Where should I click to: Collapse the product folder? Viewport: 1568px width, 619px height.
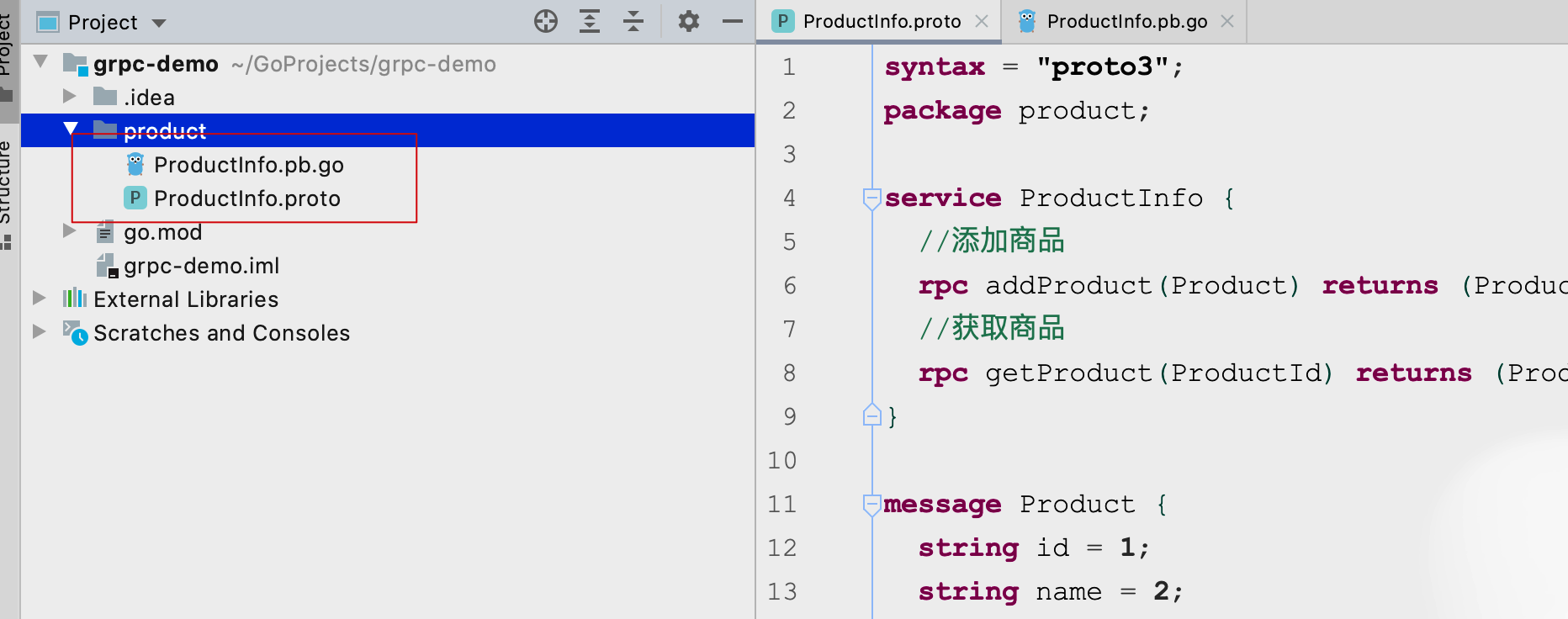[71, 130]
